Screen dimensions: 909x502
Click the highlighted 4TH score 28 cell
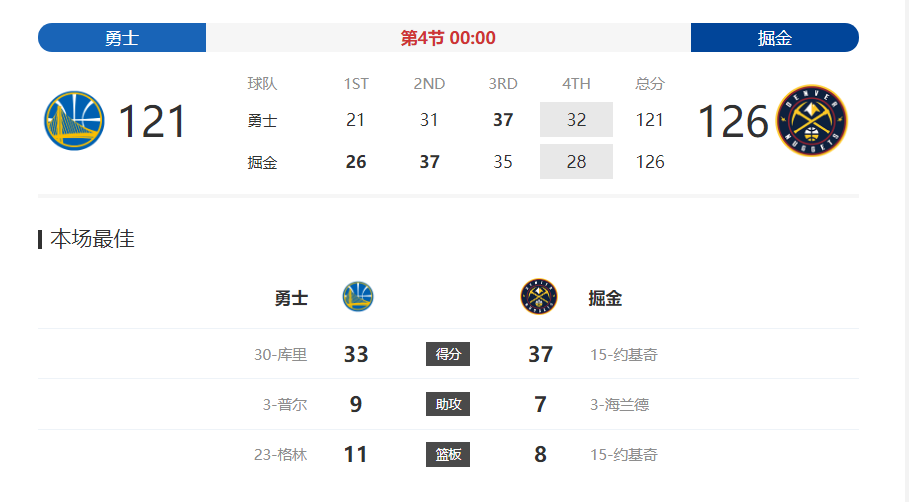tap(576, 161)
